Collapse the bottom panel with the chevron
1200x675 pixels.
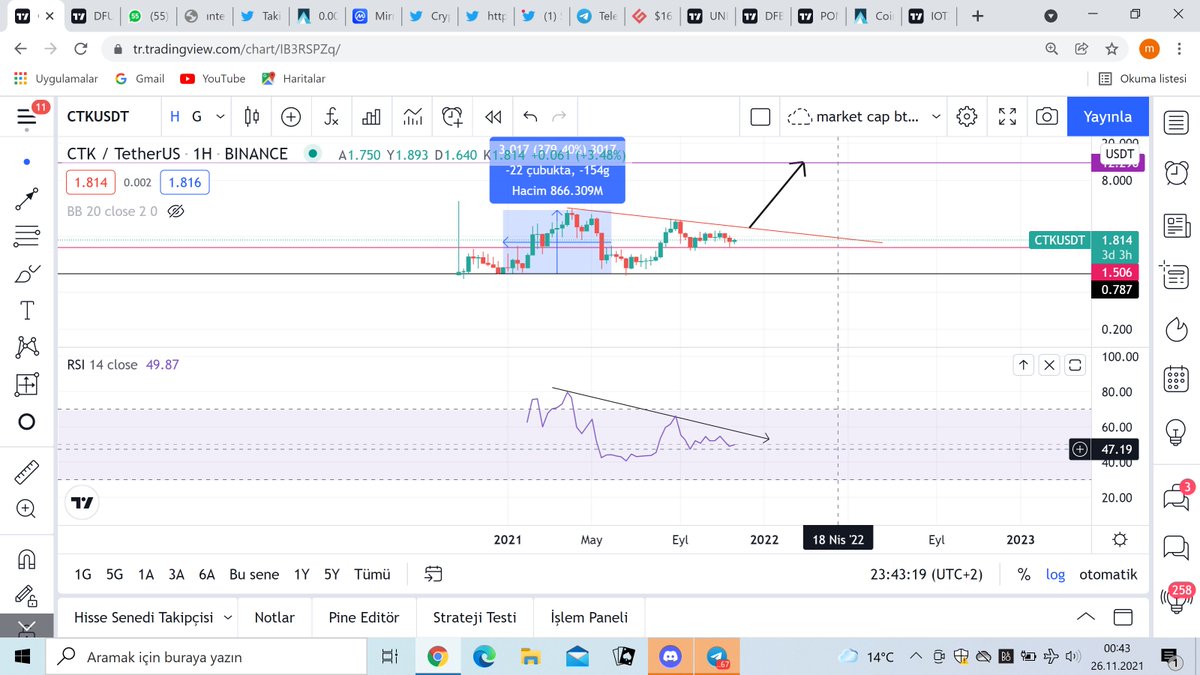tap(1085, 617)
